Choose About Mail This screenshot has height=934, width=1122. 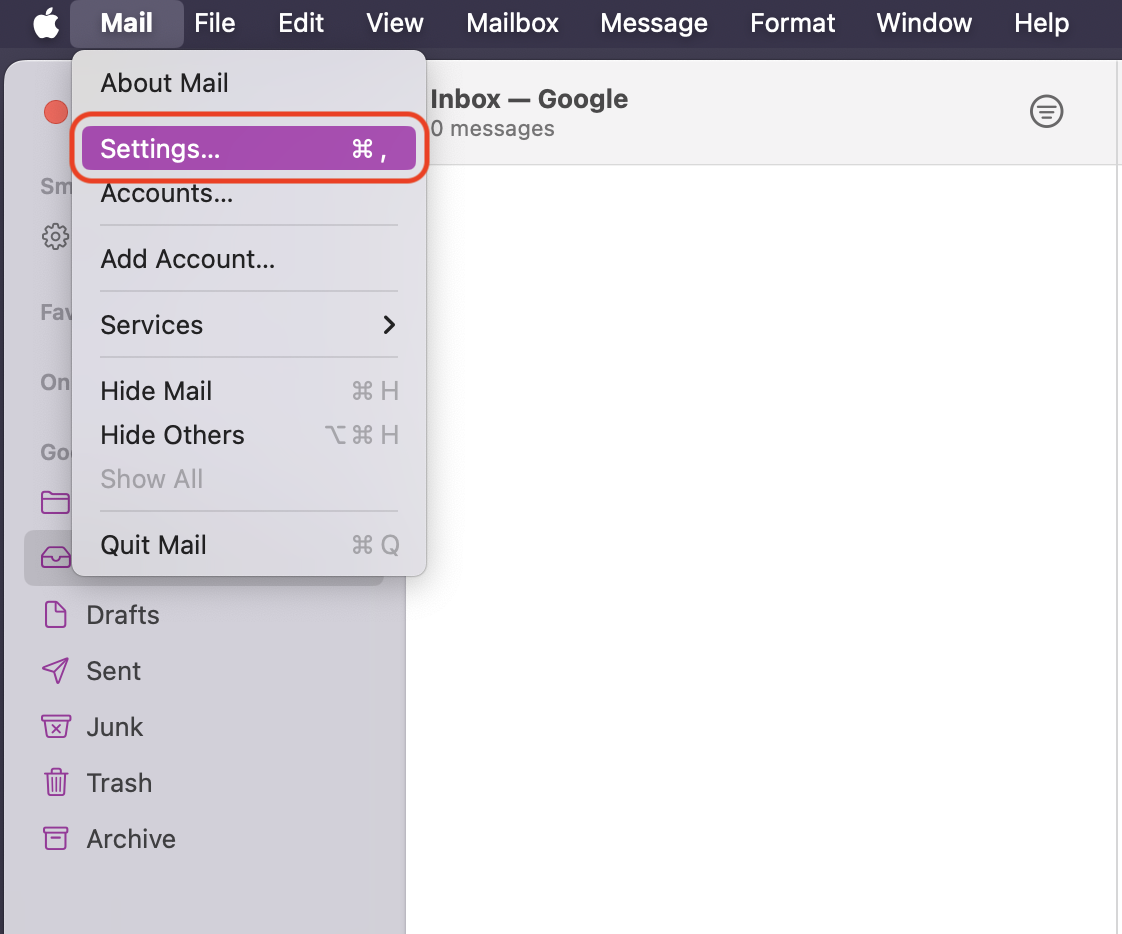coord(249,83)
